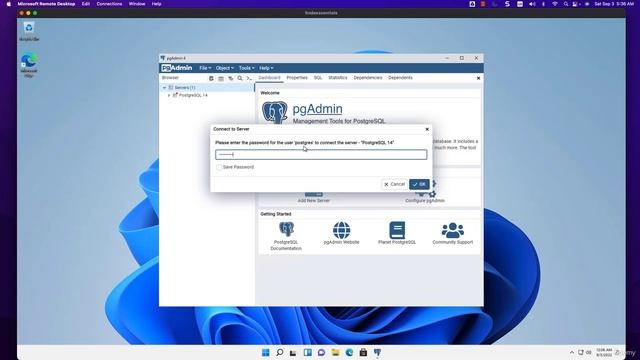This screenshot has width=640, height=360.
Task: Open the pgAdmin Help dropdown menu
Action: (266, 68)
